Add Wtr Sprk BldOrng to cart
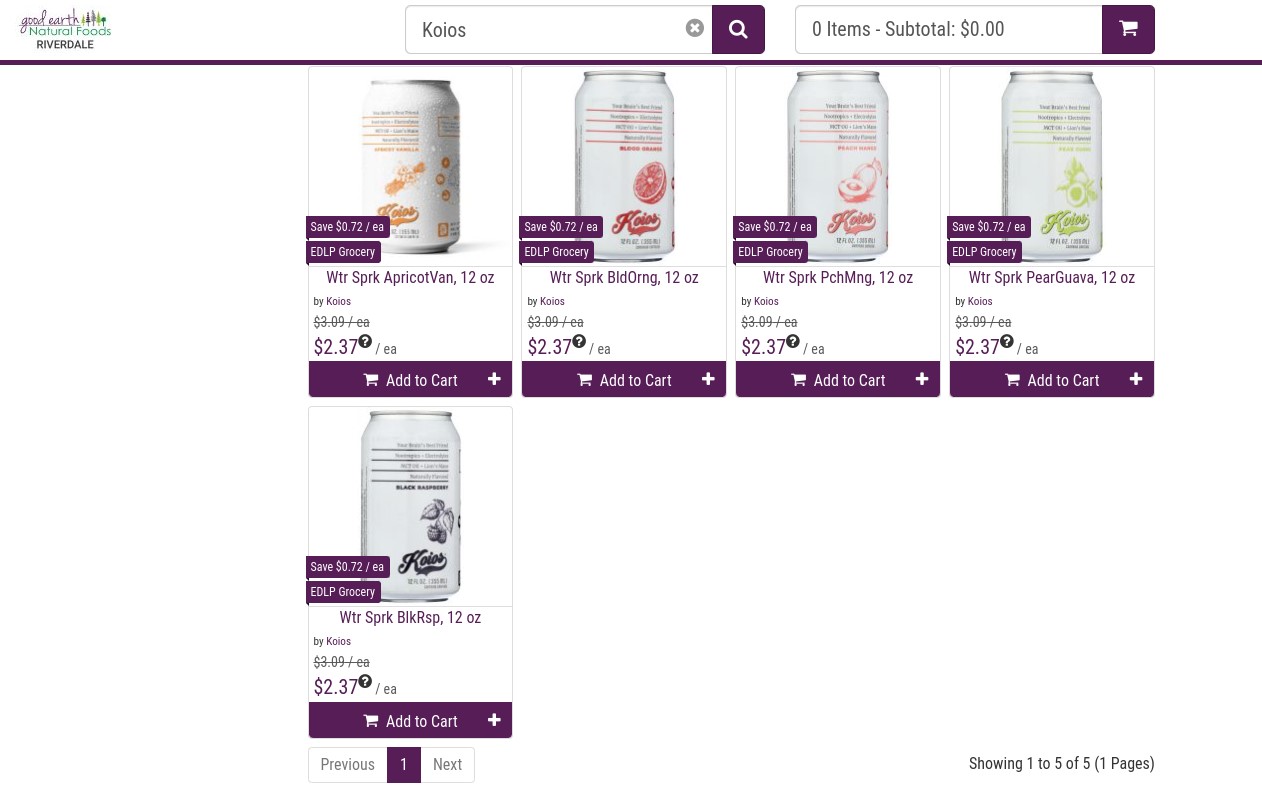Image resolution: width=1262 pixels, height=798 pixels. tap(624, 380)
